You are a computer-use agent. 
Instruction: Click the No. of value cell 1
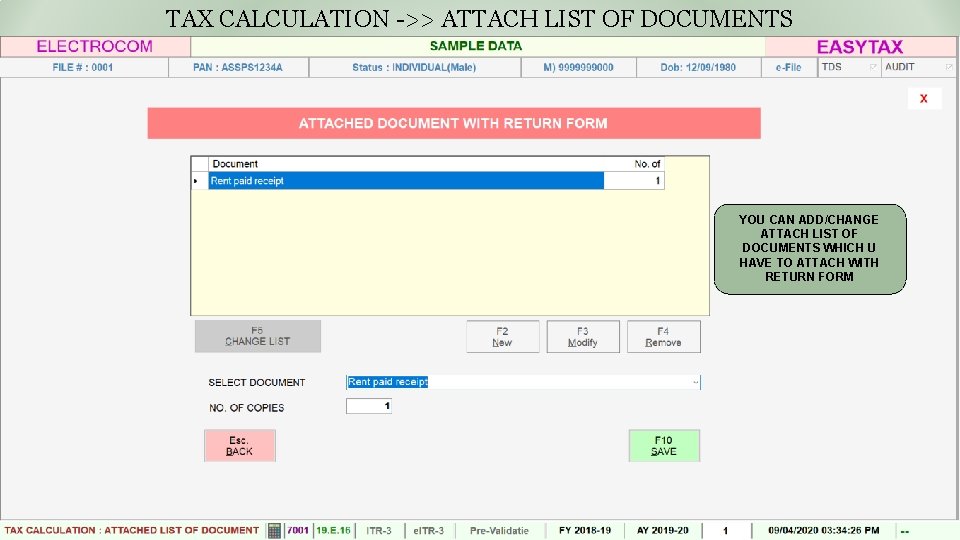coord(634,181)
